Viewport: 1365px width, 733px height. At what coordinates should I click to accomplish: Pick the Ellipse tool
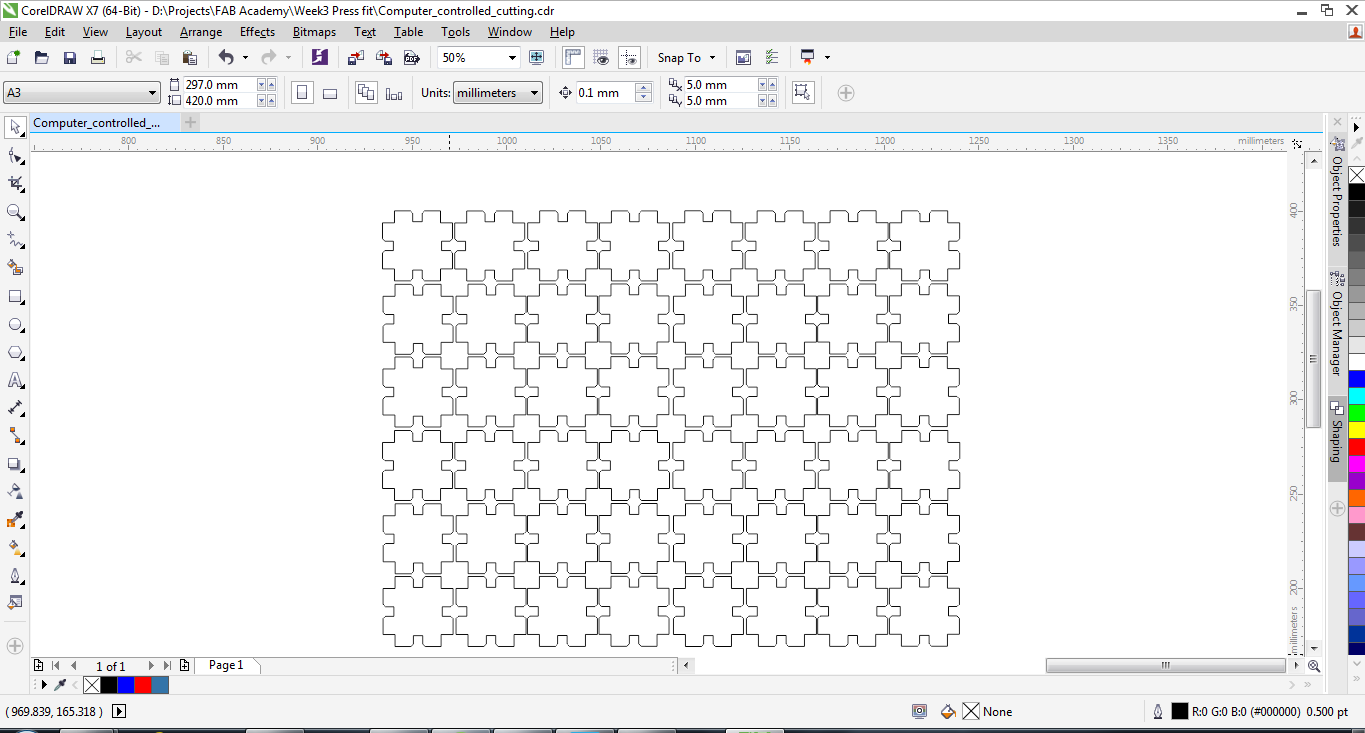click(15, 325)
